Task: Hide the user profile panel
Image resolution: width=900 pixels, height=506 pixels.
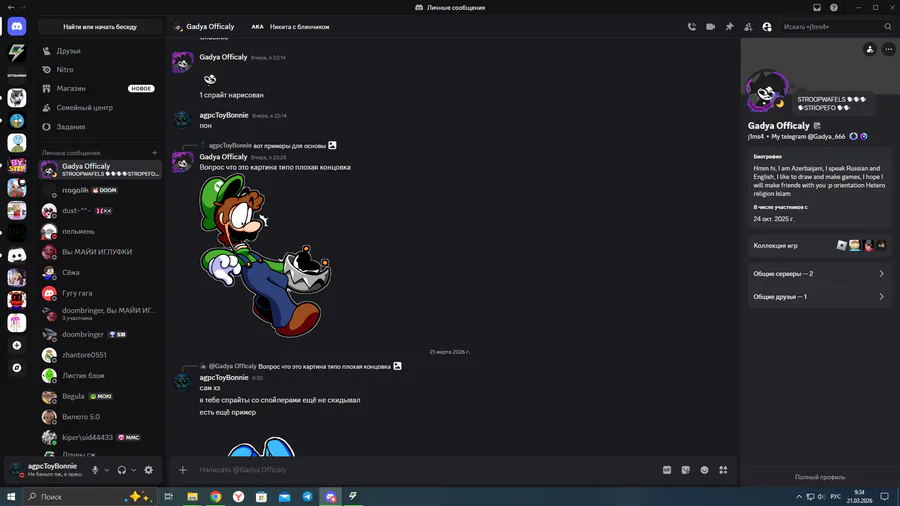Action: click(x=767, y=27)
